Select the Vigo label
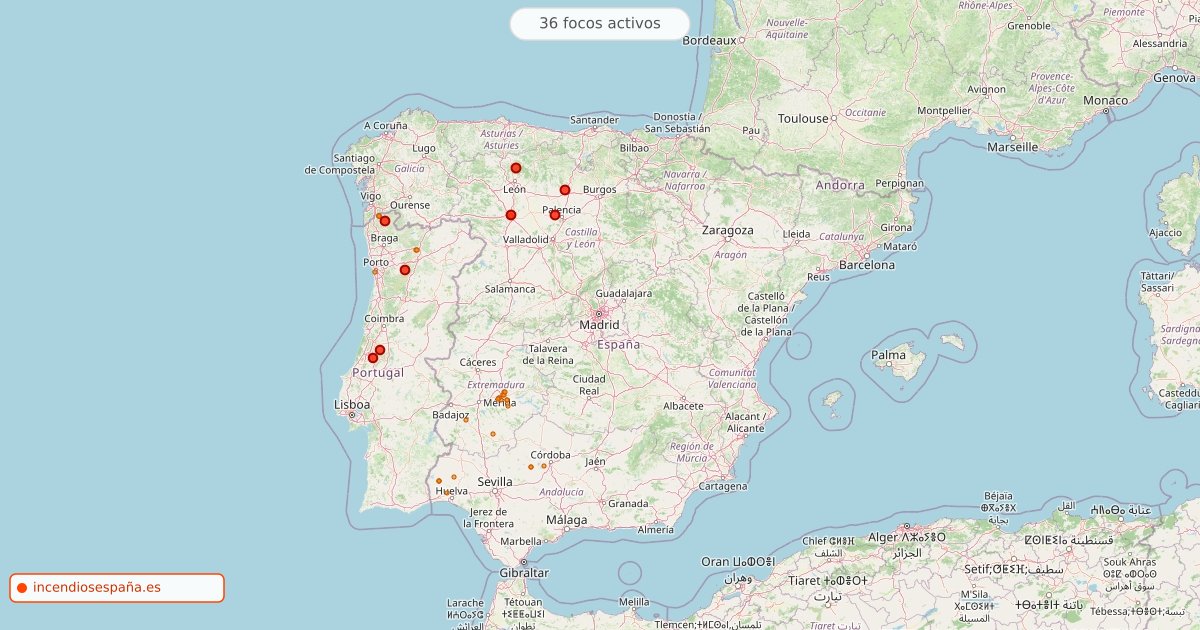 [372, 197]
